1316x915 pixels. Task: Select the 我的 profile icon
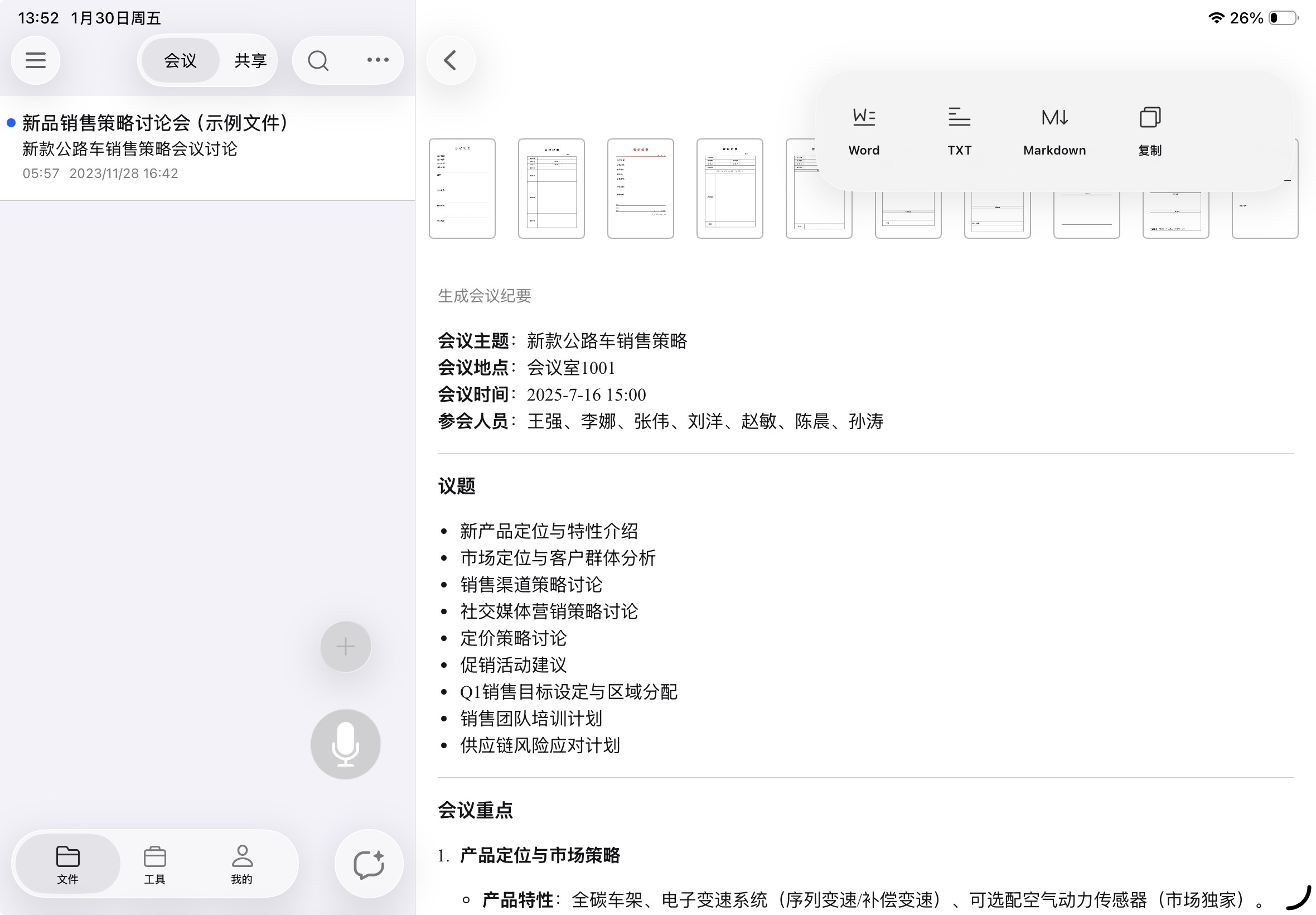click(x=242, y=864)
